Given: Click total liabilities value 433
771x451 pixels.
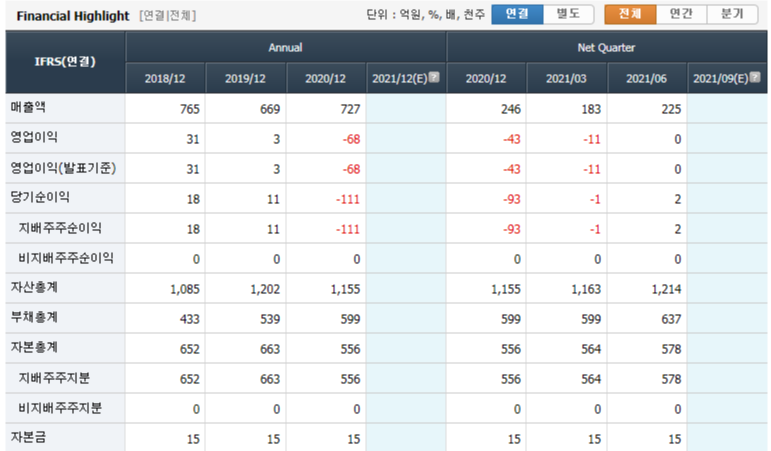Looking at the screenshot, I should 190,319.
